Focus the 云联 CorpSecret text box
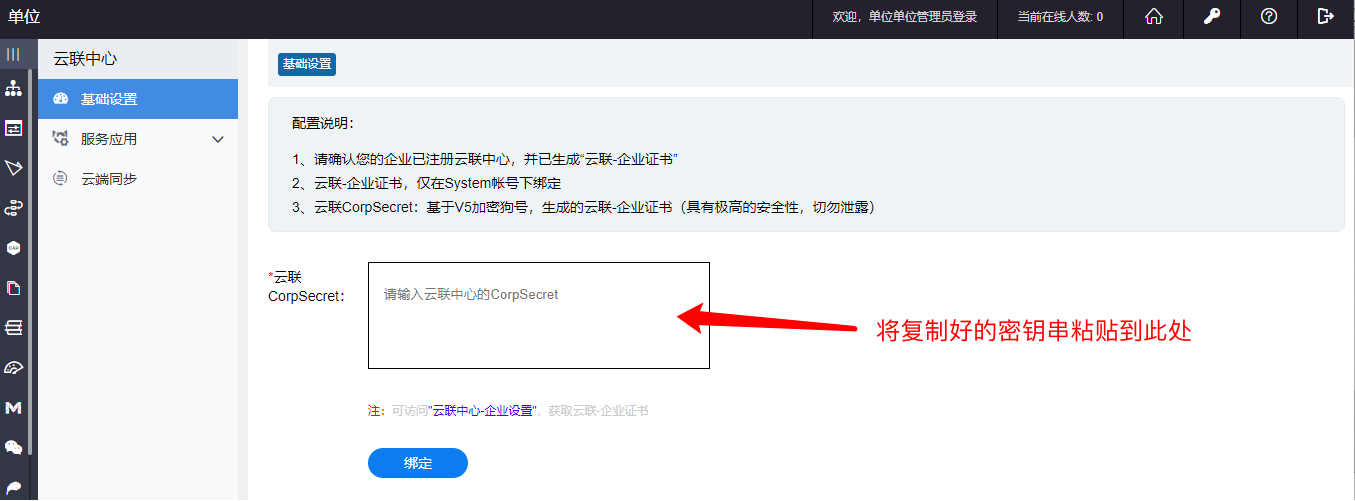1355x501 pixels. (539, 315)
